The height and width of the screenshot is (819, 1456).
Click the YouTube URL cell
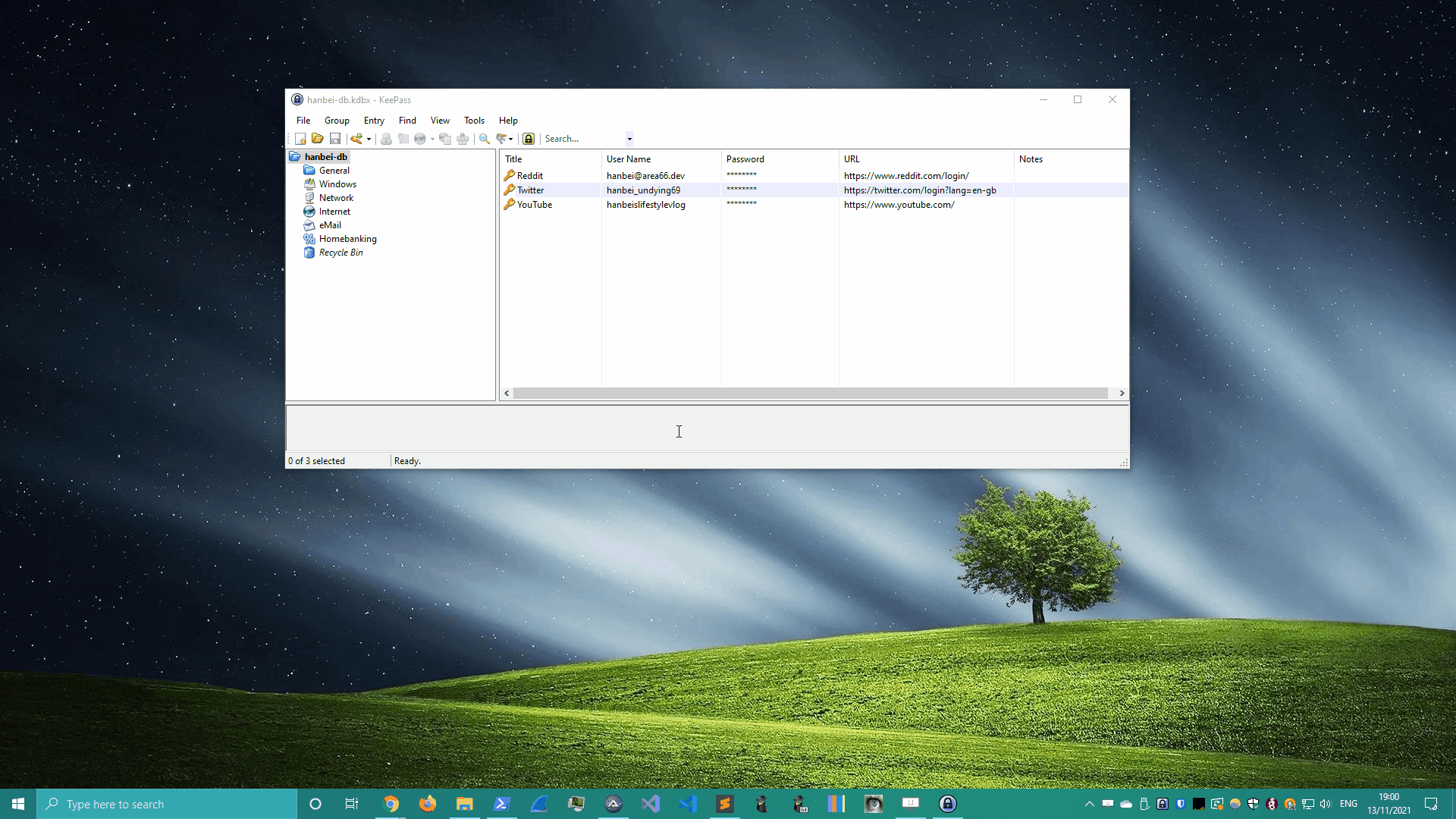(899, 205)
